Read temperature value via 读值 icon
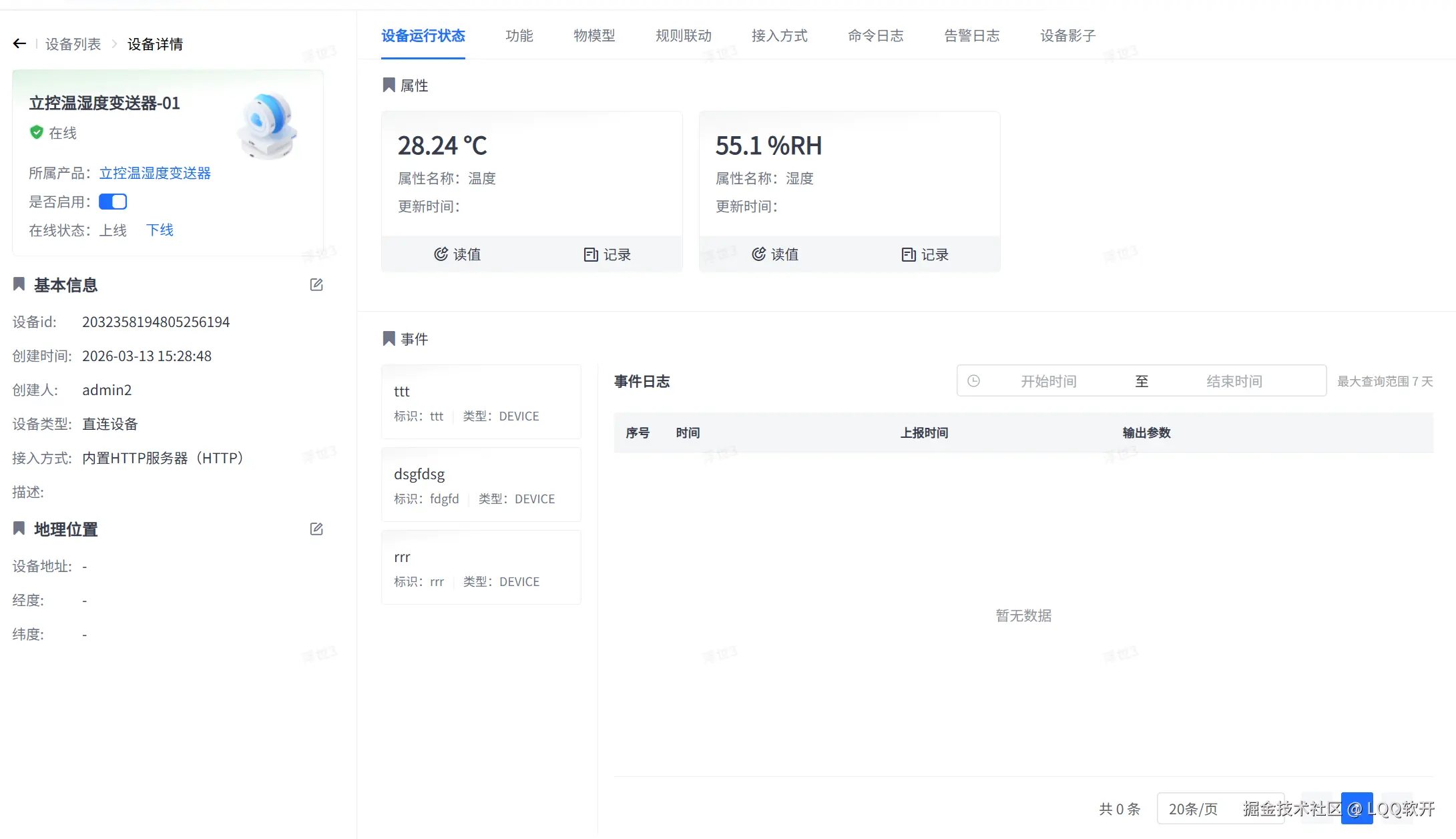Screen dimensions: 1456x839 pyautogui.click(x=441, y=254)
